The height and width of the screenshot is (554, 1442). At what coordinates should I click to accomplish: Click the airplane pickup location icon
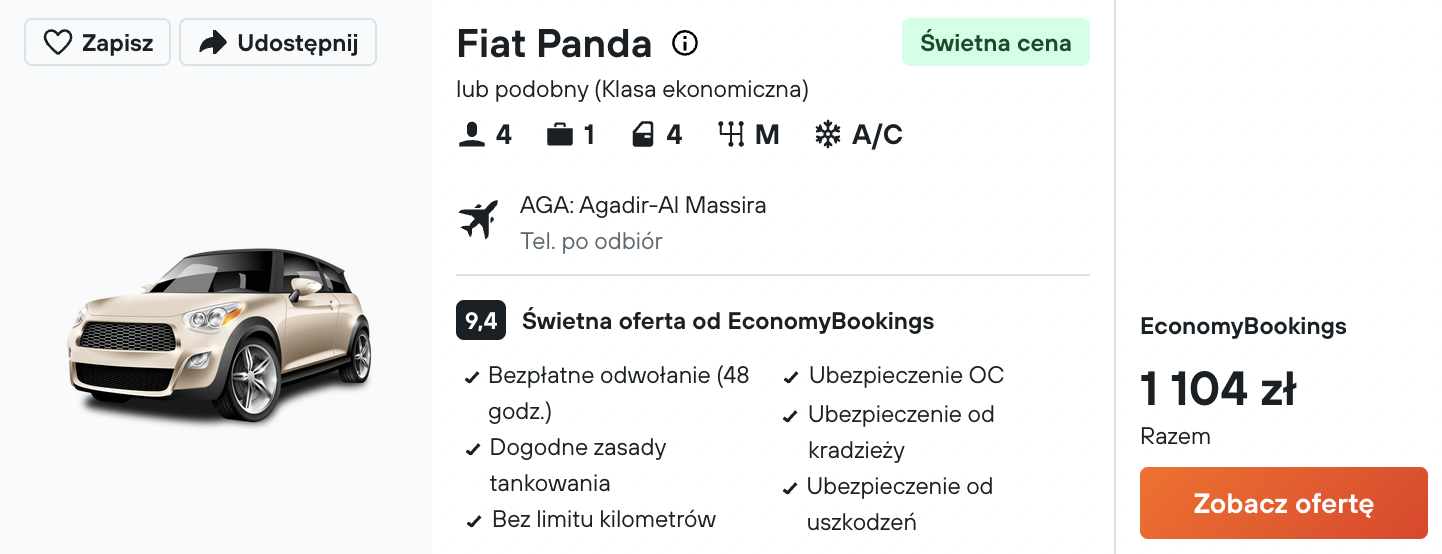pos(478,220)
